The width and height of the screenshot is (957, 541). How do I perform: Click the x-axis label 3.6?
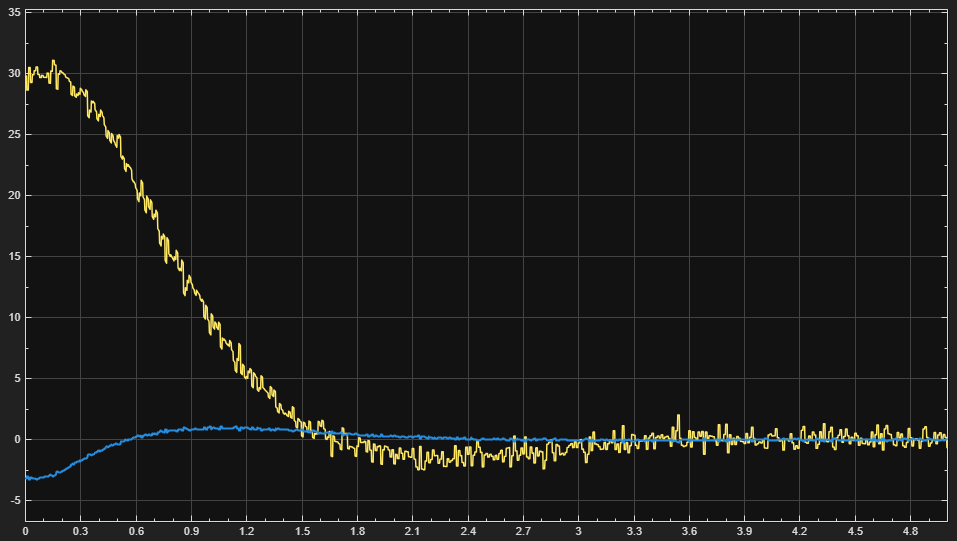690,531
